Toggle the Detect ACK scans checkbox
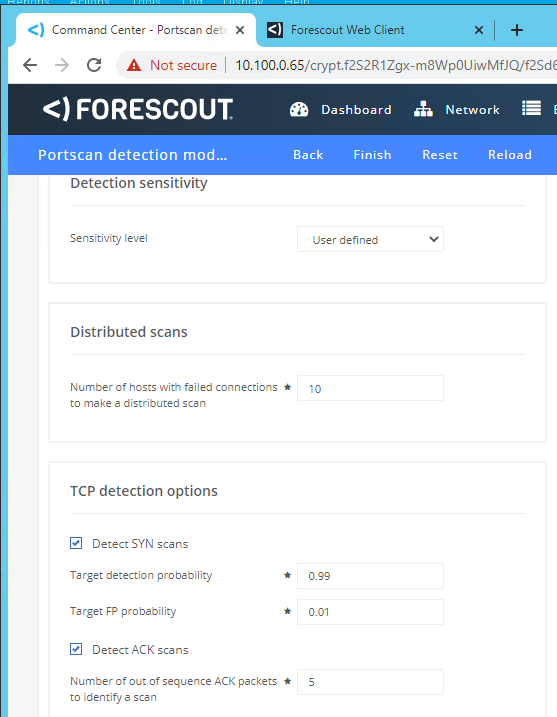 point(76,649)
